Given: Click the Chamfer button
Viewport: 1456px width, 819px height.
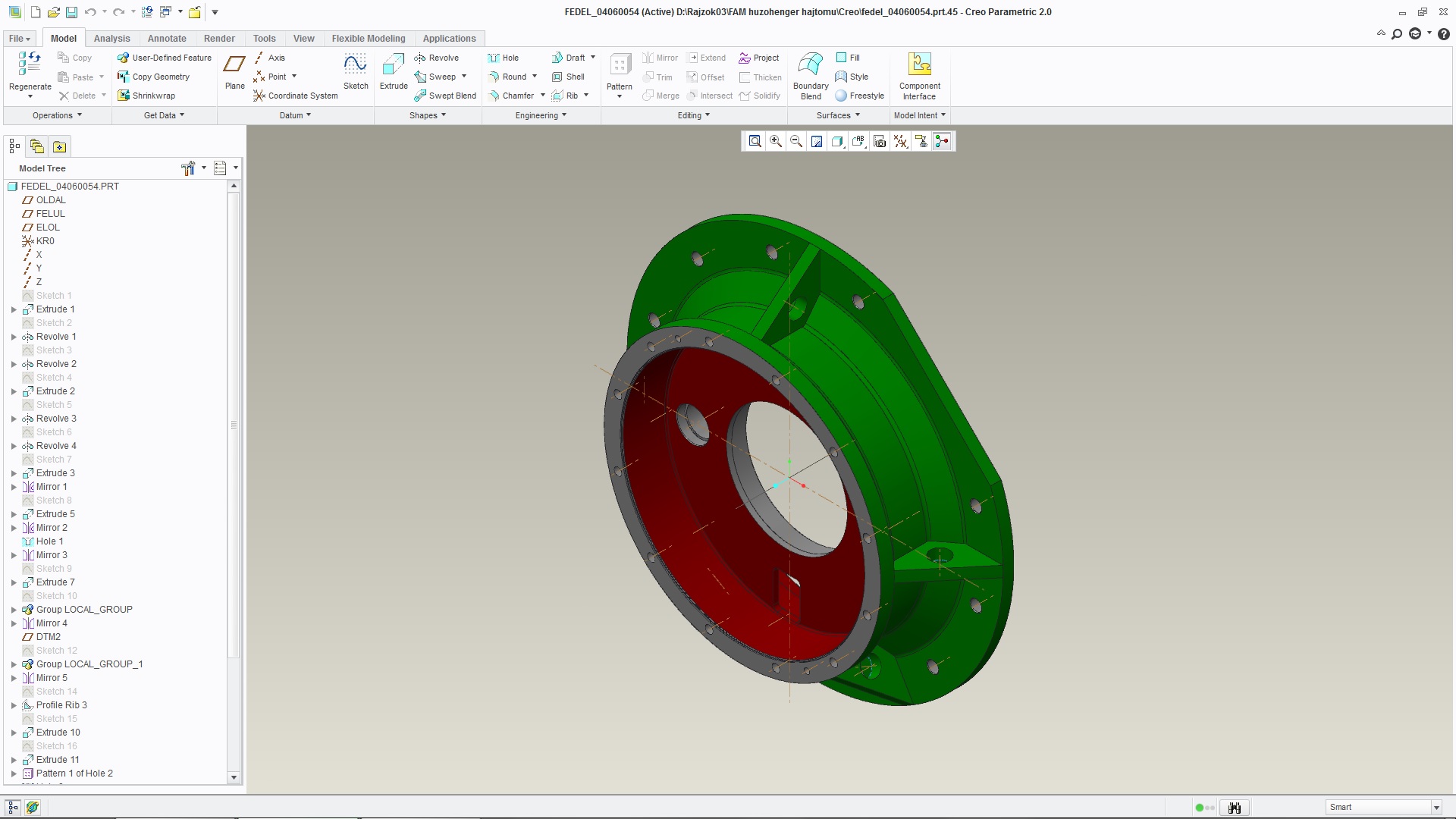Looking at the screenshot, I should [510, 96].
